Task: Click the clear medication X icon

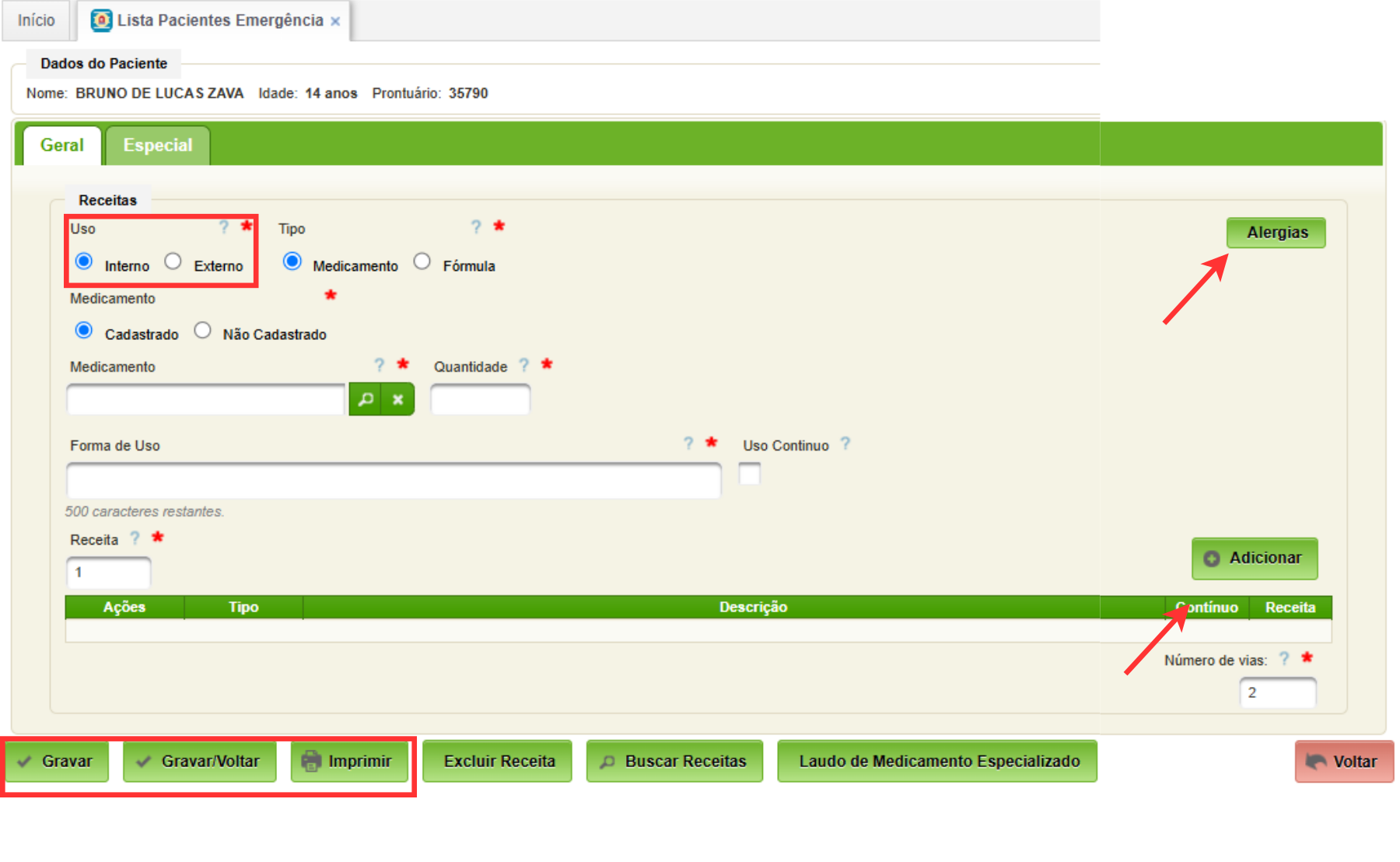Action: click(x=398, y=400)
